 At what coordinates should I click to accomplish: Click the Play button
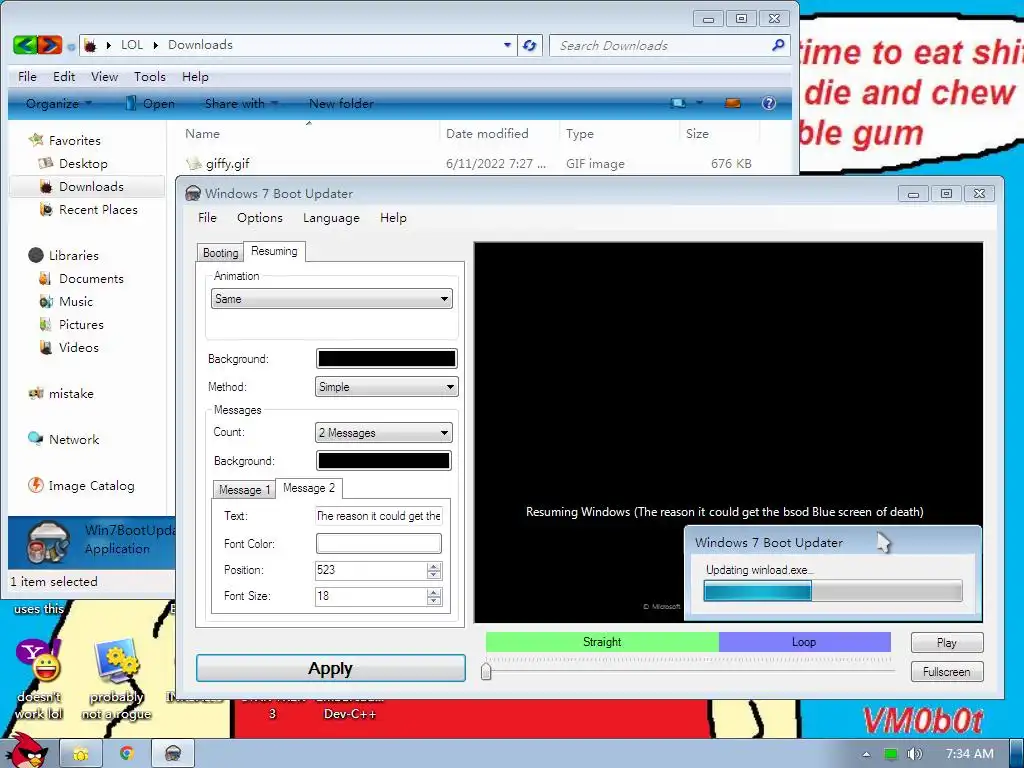point(946,643)
